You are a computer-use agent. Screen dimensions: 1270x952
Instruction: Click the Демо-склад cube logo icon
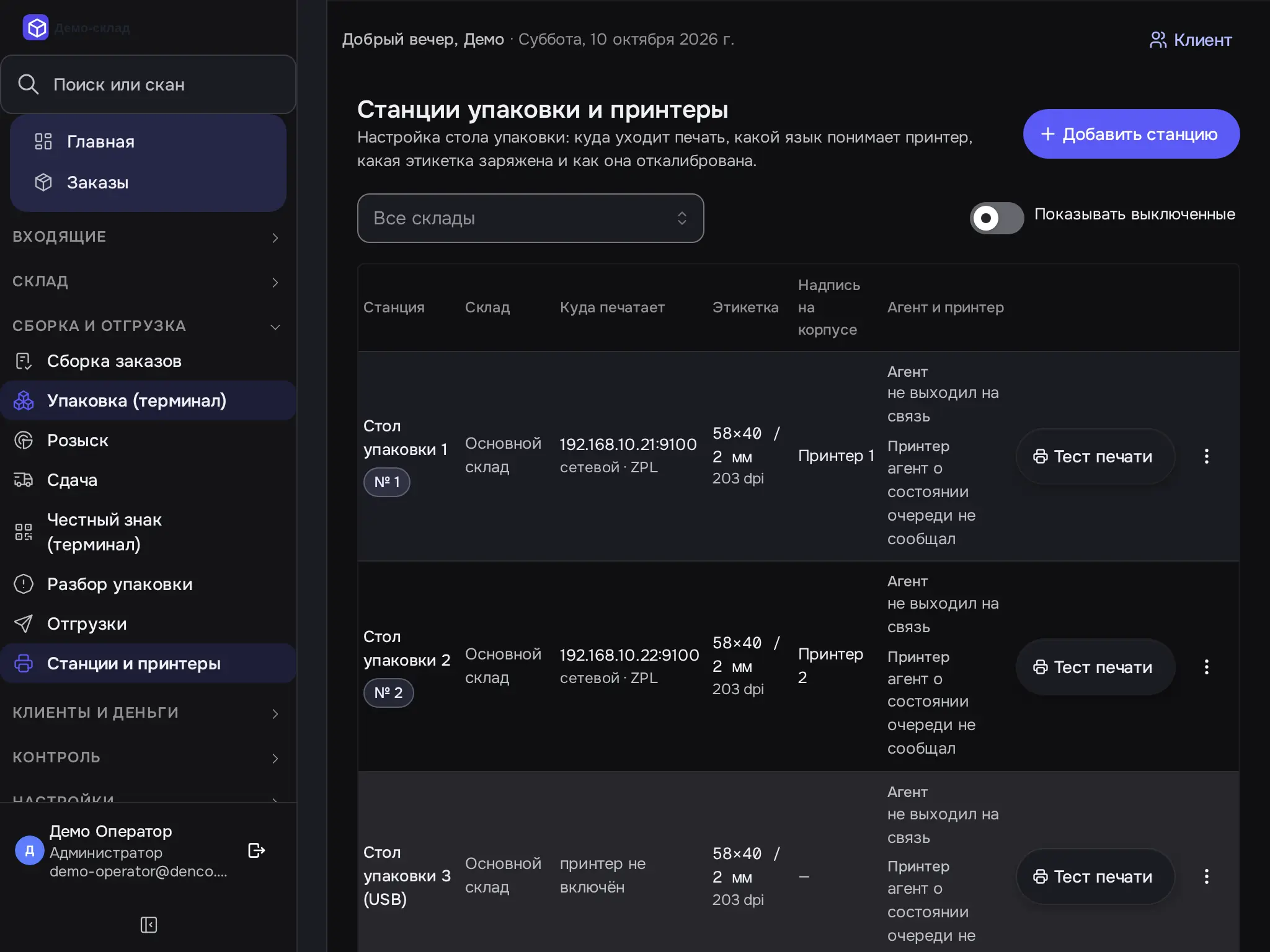click(x=36, y=28)
